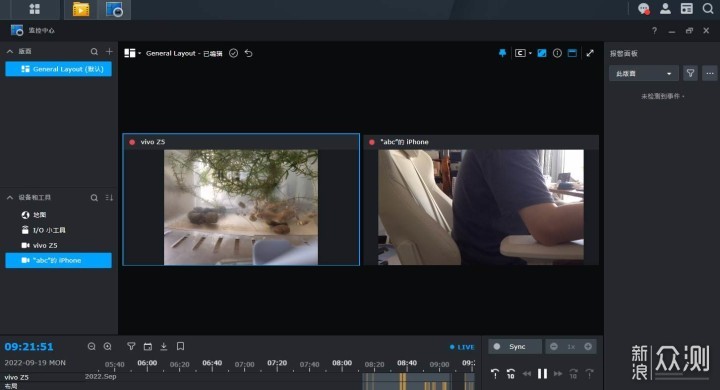This screenshot has height=390, width=720.
Task: Save the edited layout with the checkmark icon
Action: 233,53
